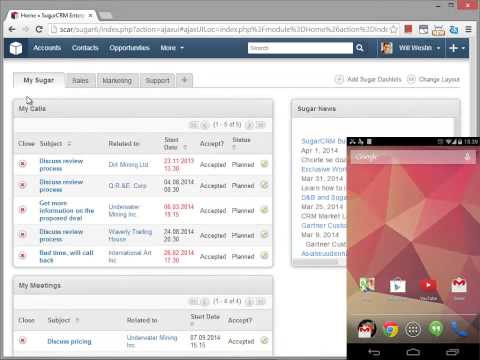This screenshot has height=360, width=480.
Task: Expand the More modules dropdown
Action: point(172,48)
